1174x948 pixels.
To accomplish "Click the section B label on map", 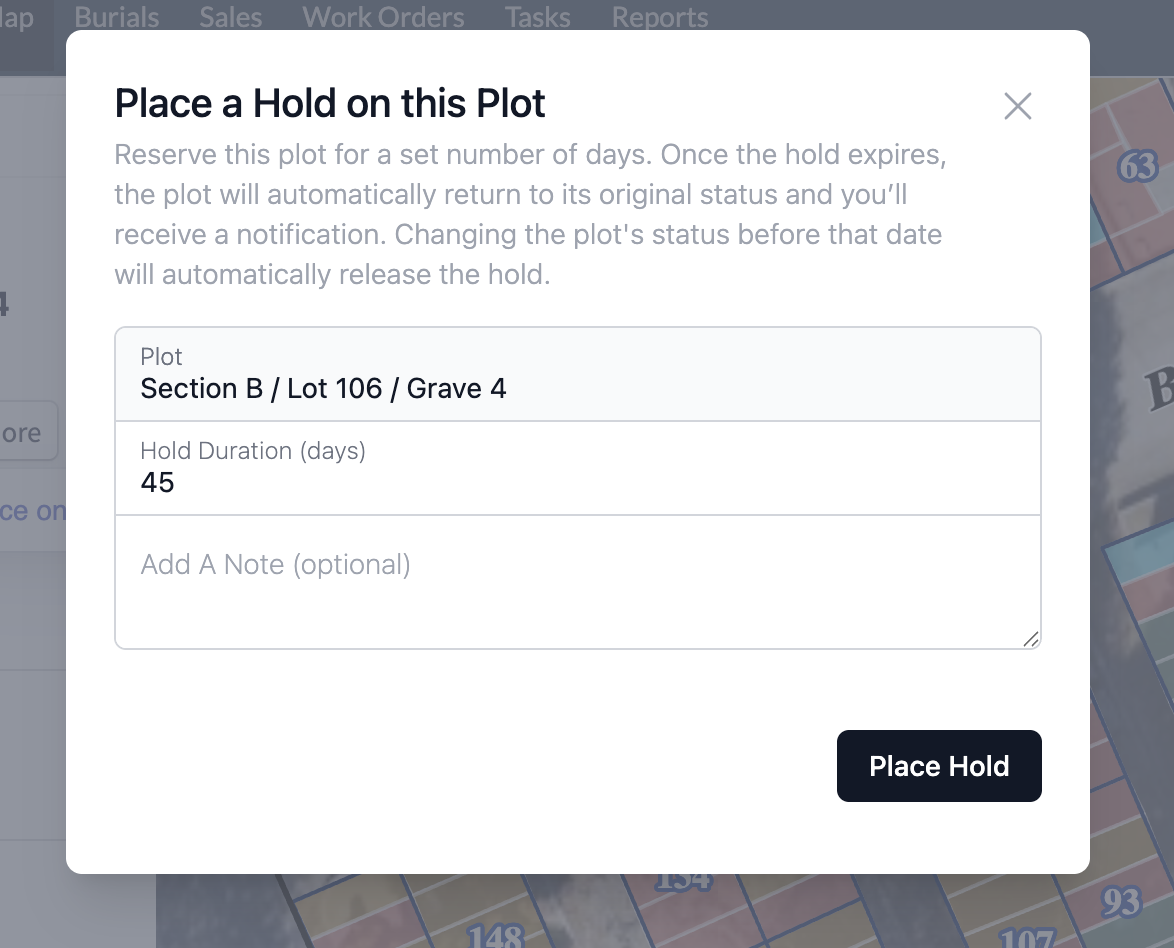I will click(x=1158, y=388).
